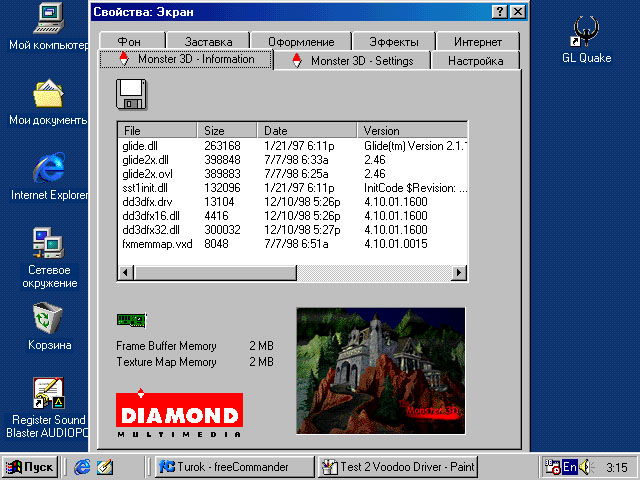Screen dimensions: 640x480
Task: Select the glide2x.ovl row
Action: (x=292, y=173)
